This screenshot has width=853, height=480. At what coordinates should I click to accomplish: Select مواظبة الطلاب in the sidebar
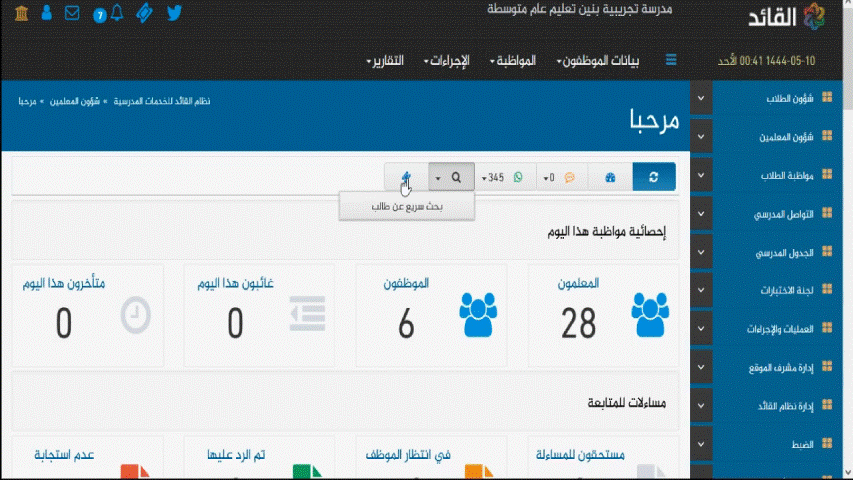tap(770, 175)
